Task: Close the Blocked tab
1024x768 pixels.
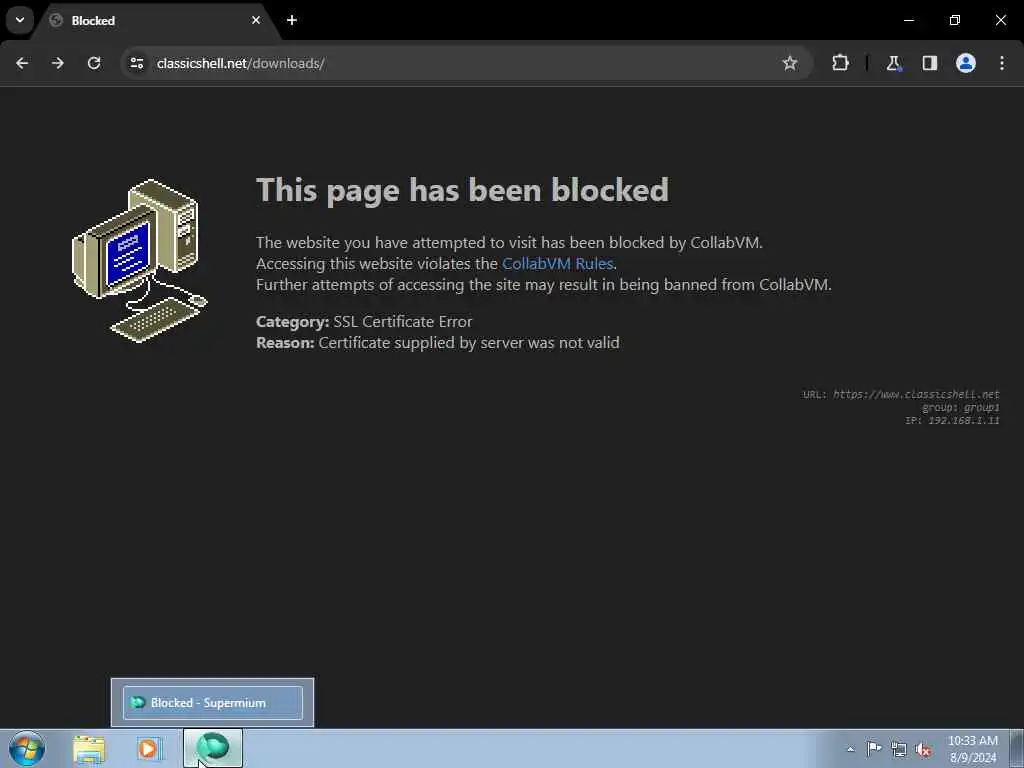Action: tap(256, 20)
